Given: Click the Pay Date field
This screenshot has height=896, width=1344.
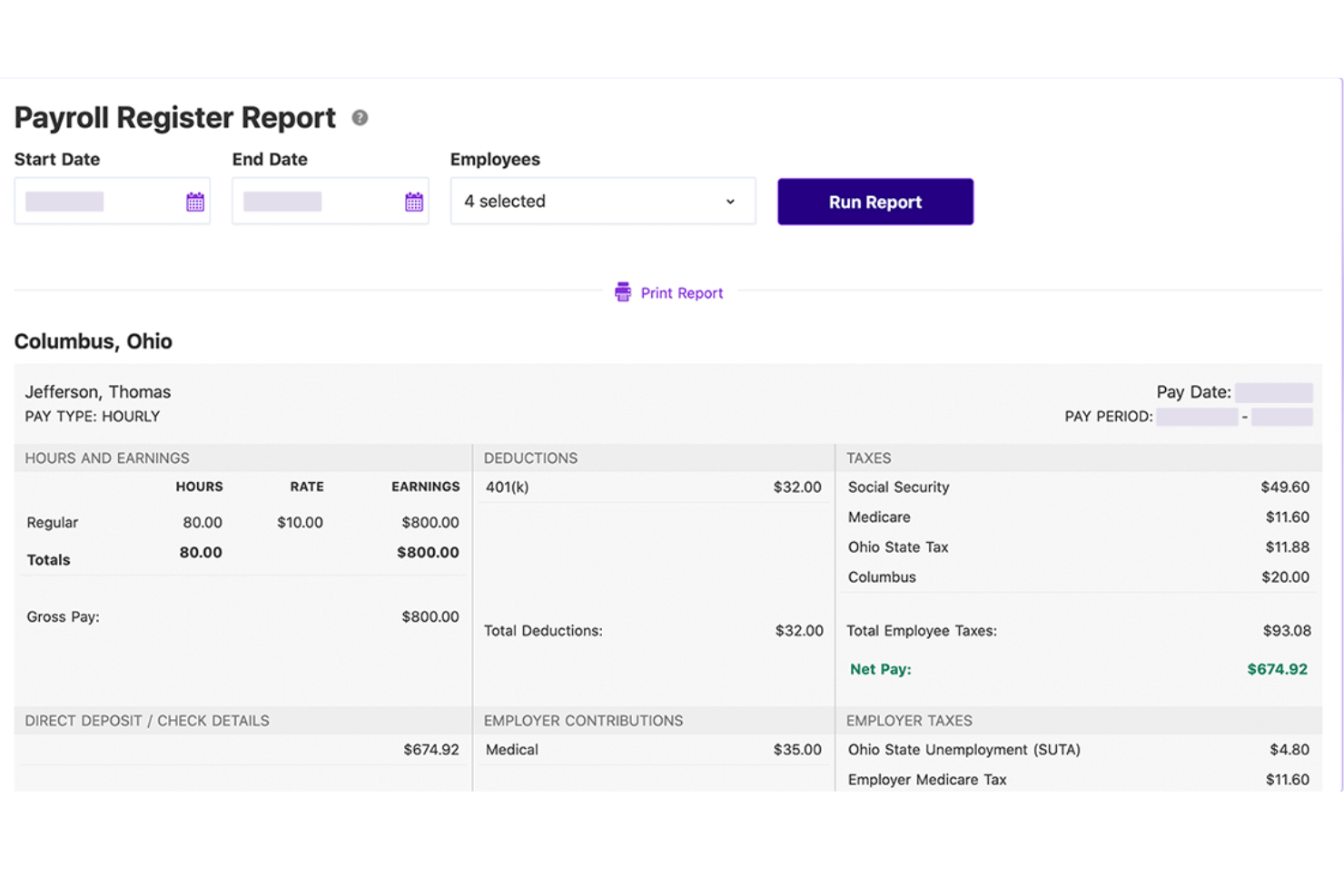Looking at the screenshot, I should (1272, 391).
